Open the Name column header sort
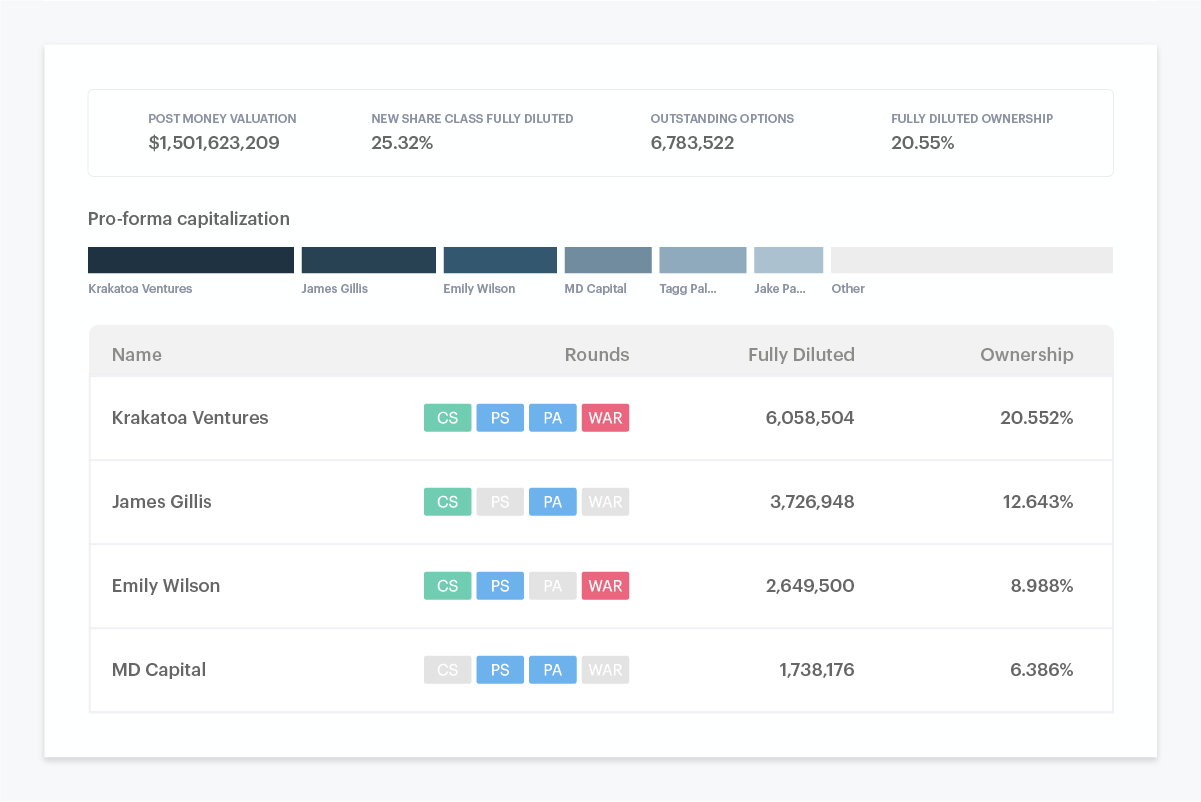This screenshot has width=1201, height=802. tap(136, 354)
